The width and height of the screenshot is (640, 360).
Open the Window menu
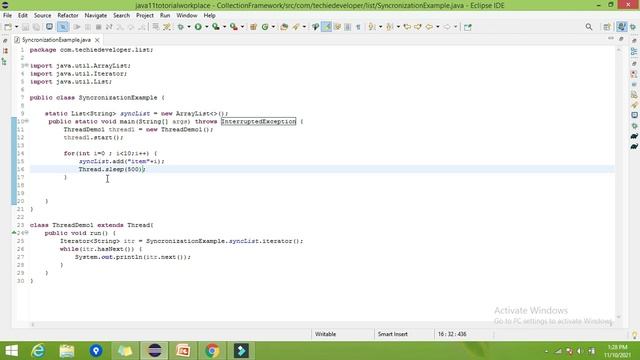click(187, 16)
